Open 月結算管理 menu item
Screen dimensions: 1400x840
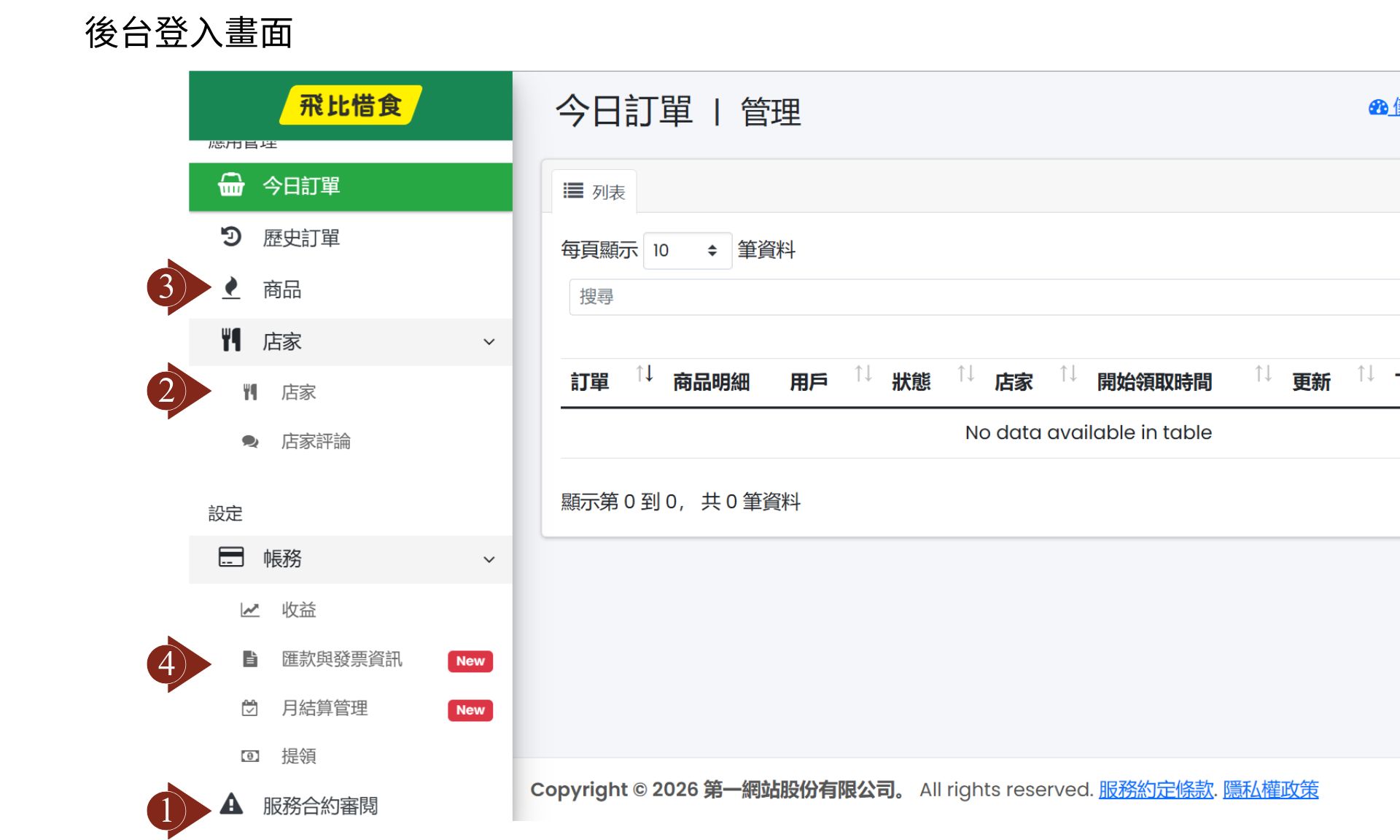324,708
